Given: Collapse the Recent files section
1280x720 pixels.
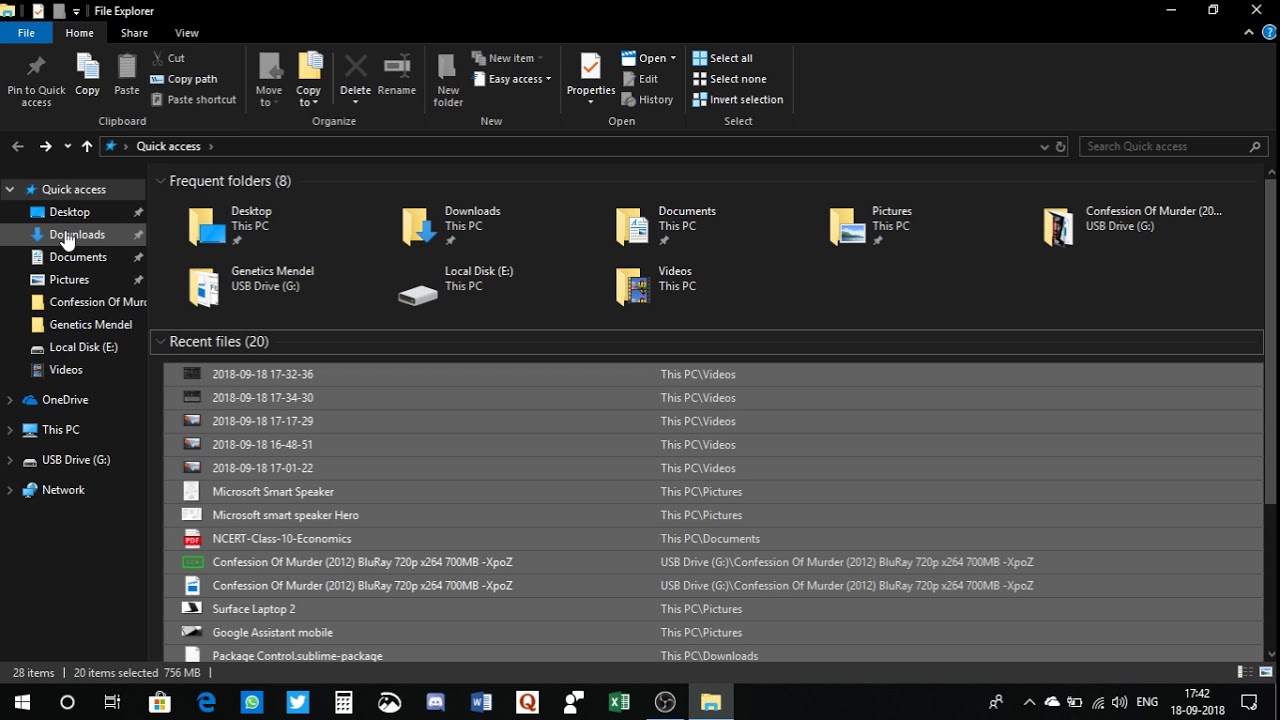Looking at the screenshot, I should click(160, 342).
